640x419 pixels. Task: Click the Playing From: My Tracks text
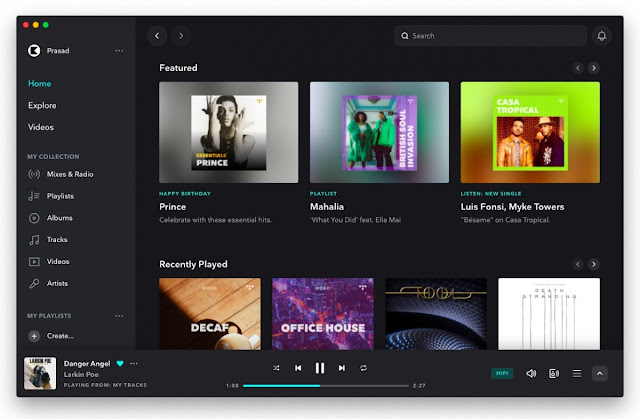click(x=105, y=385)
